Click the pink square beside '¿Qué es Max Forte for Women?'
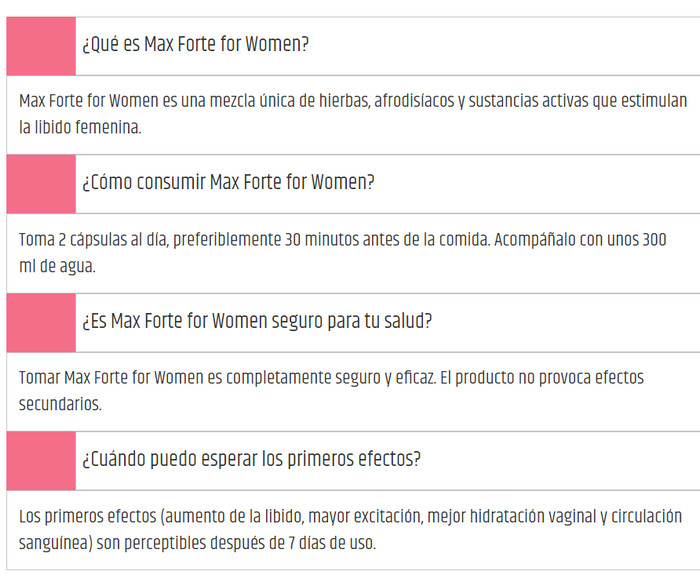The image size is (700, 579). coord(41,46)
